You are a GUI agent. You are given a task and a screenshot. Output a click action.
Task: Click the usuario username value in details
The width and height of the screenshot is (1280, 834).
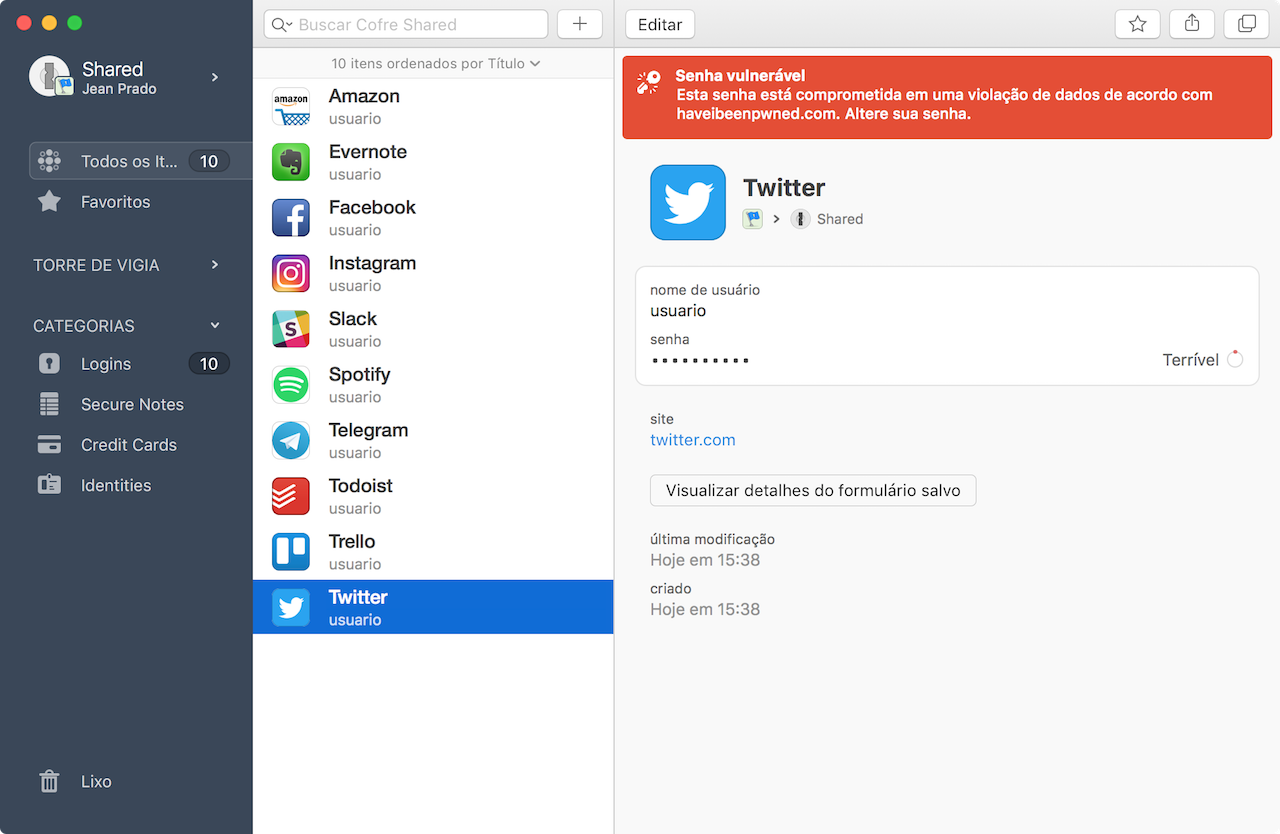click(678, 311)
